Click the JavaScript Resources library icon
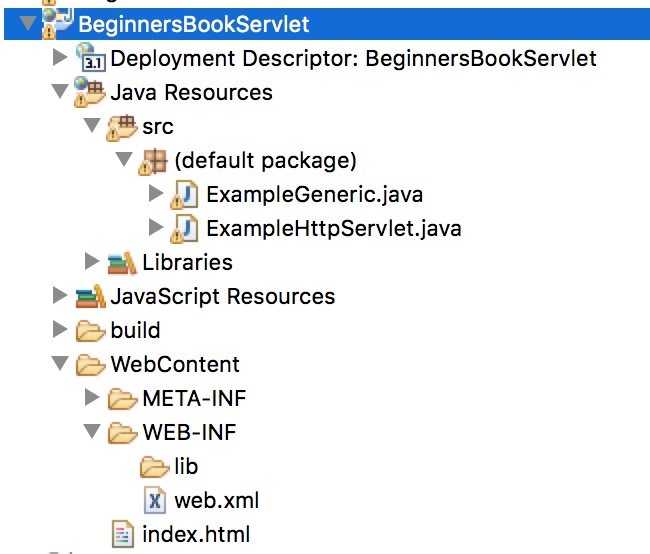The image size is (650, 554). point(90,296)
